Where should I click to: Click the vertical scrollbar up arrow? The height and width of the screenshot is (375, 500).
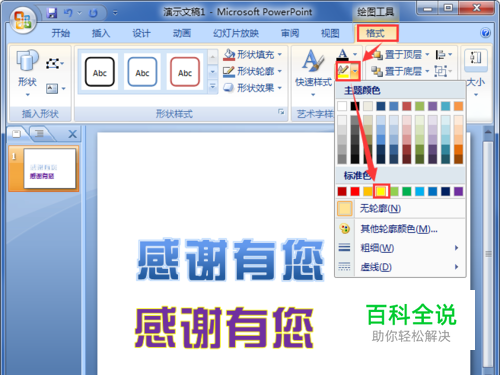pos(488,132)
